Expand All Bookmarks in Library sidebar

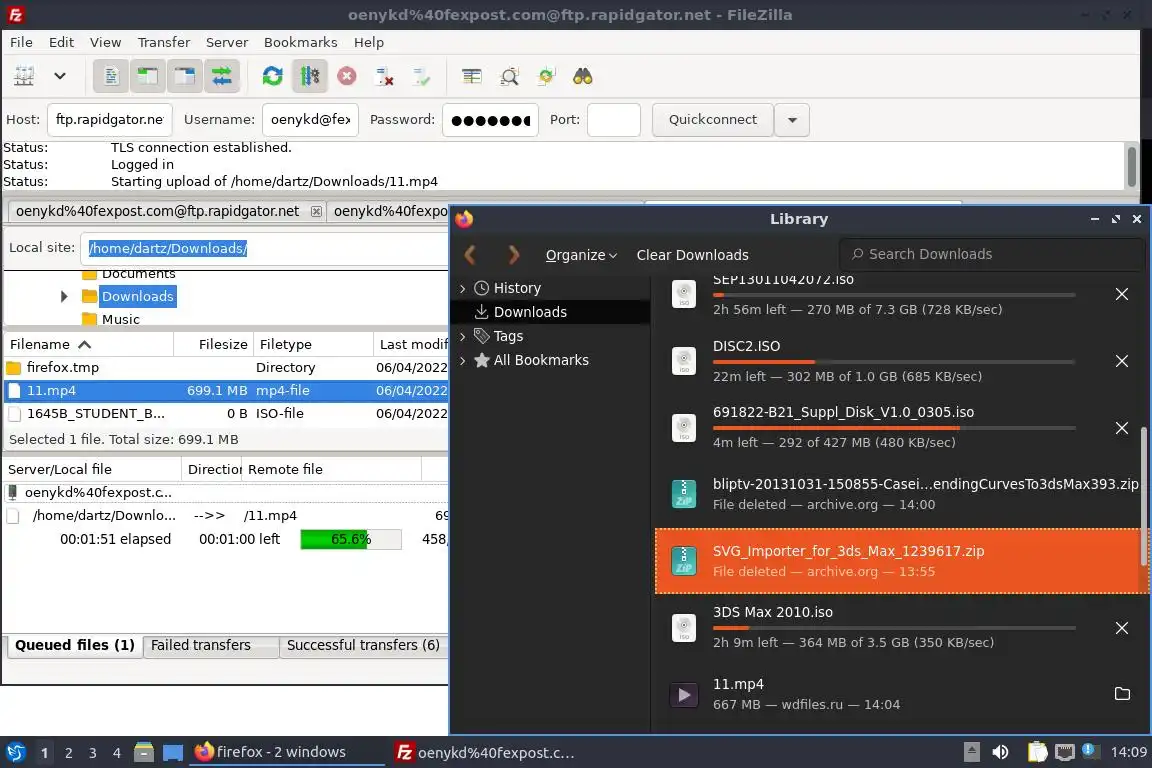463,360
